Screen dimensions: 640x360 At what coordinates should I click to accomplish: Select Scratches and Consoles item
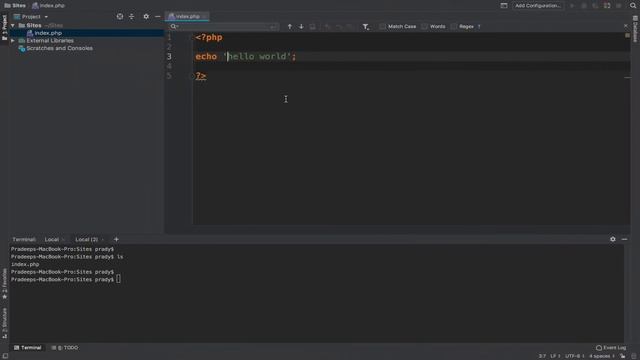[59, 48]
